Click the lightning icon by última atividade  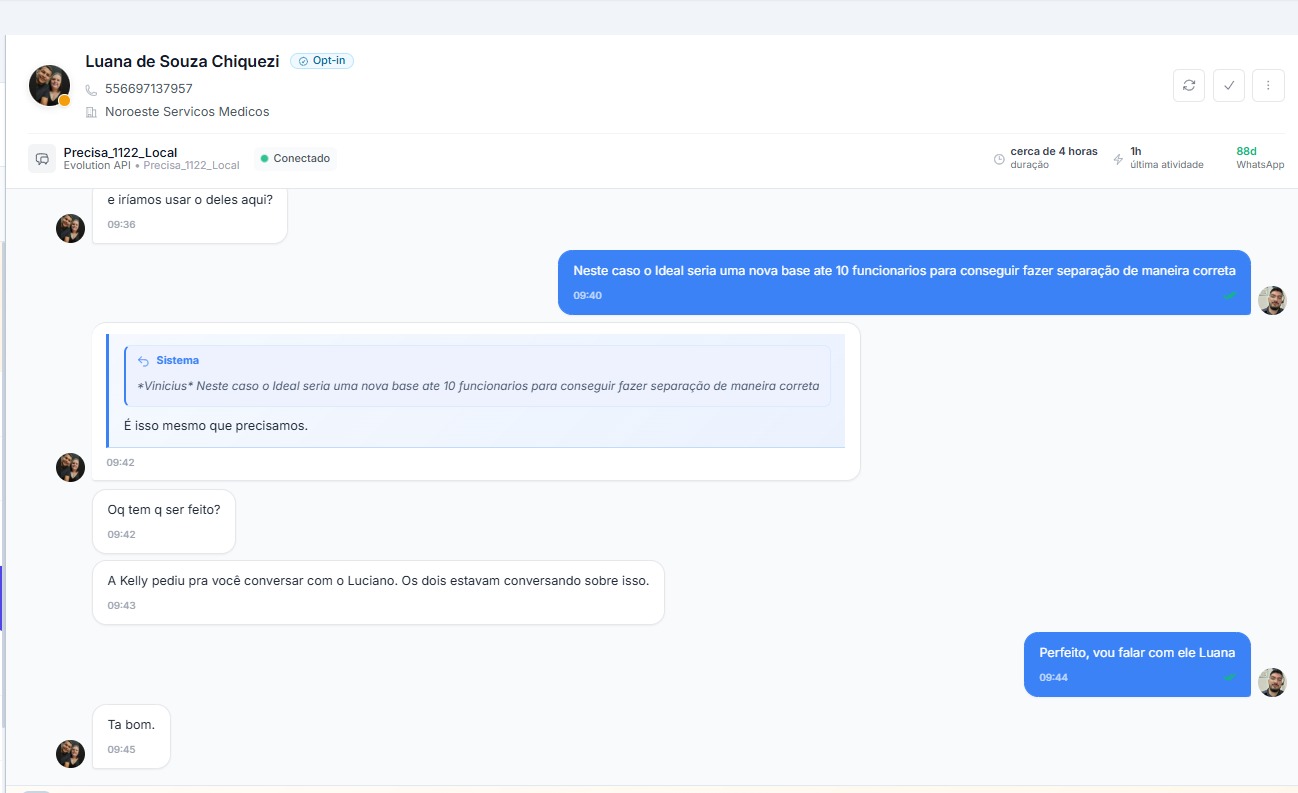(x=1118, y=159)
